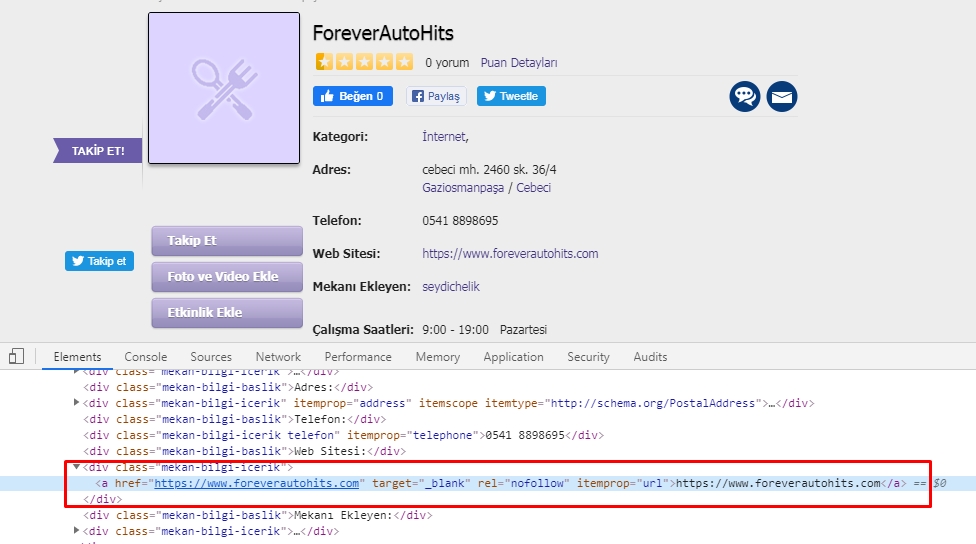Open the foreverautohits.com website link on page

[x=510, y=253]
